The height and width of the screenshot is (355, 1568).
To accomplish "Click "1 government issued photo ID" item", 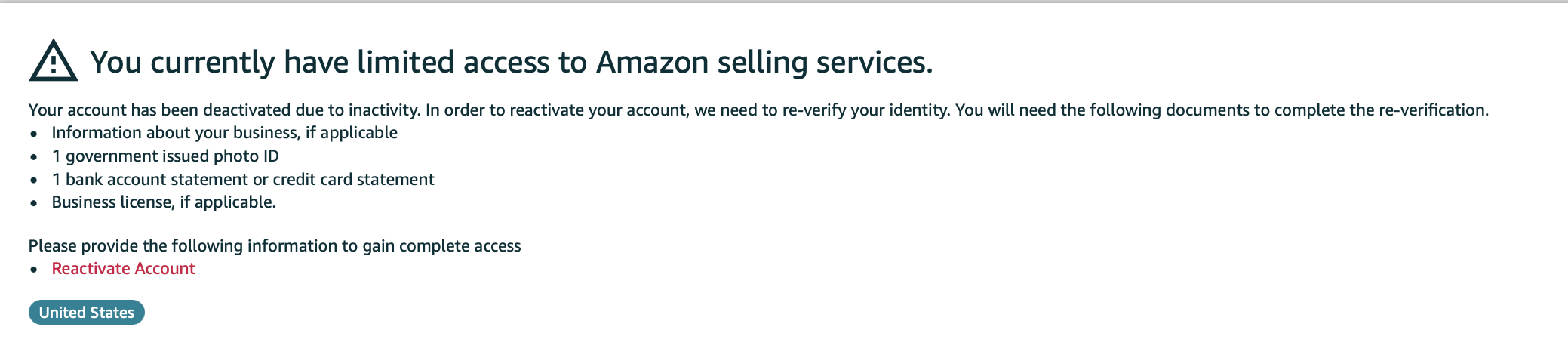I will [x=165, y=156].
